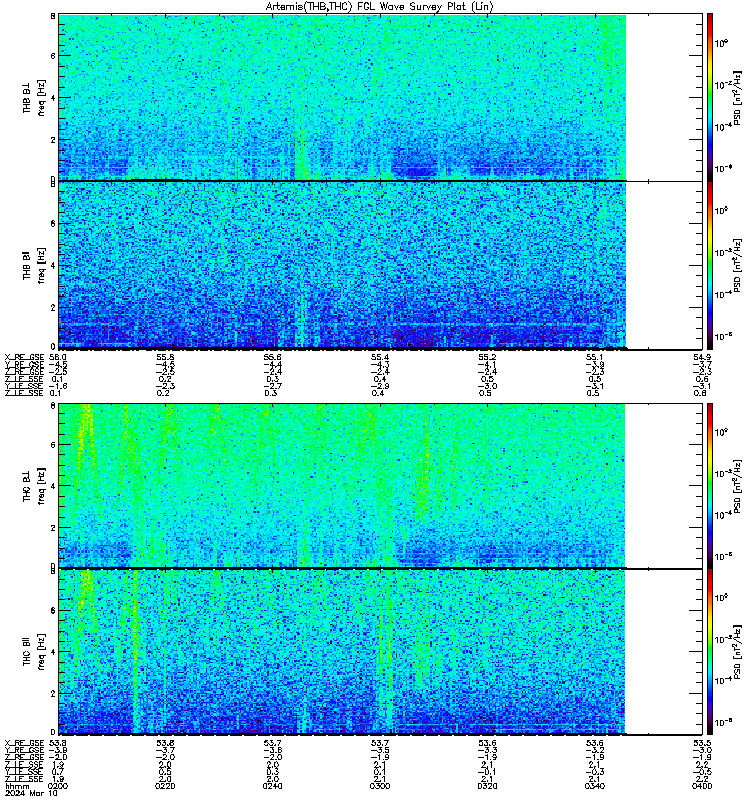Click the THB X_RE_GSE value '55.6'
The width and height of the screenshot is (750, 800).
tap(272, 358)
